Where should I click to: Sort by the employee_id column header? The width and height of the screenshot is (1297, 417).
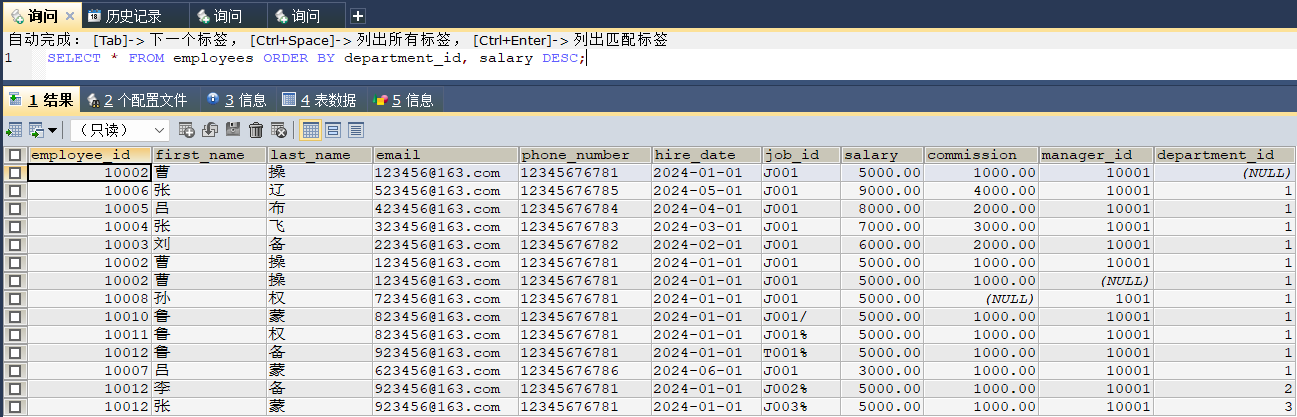coord(89,155)
